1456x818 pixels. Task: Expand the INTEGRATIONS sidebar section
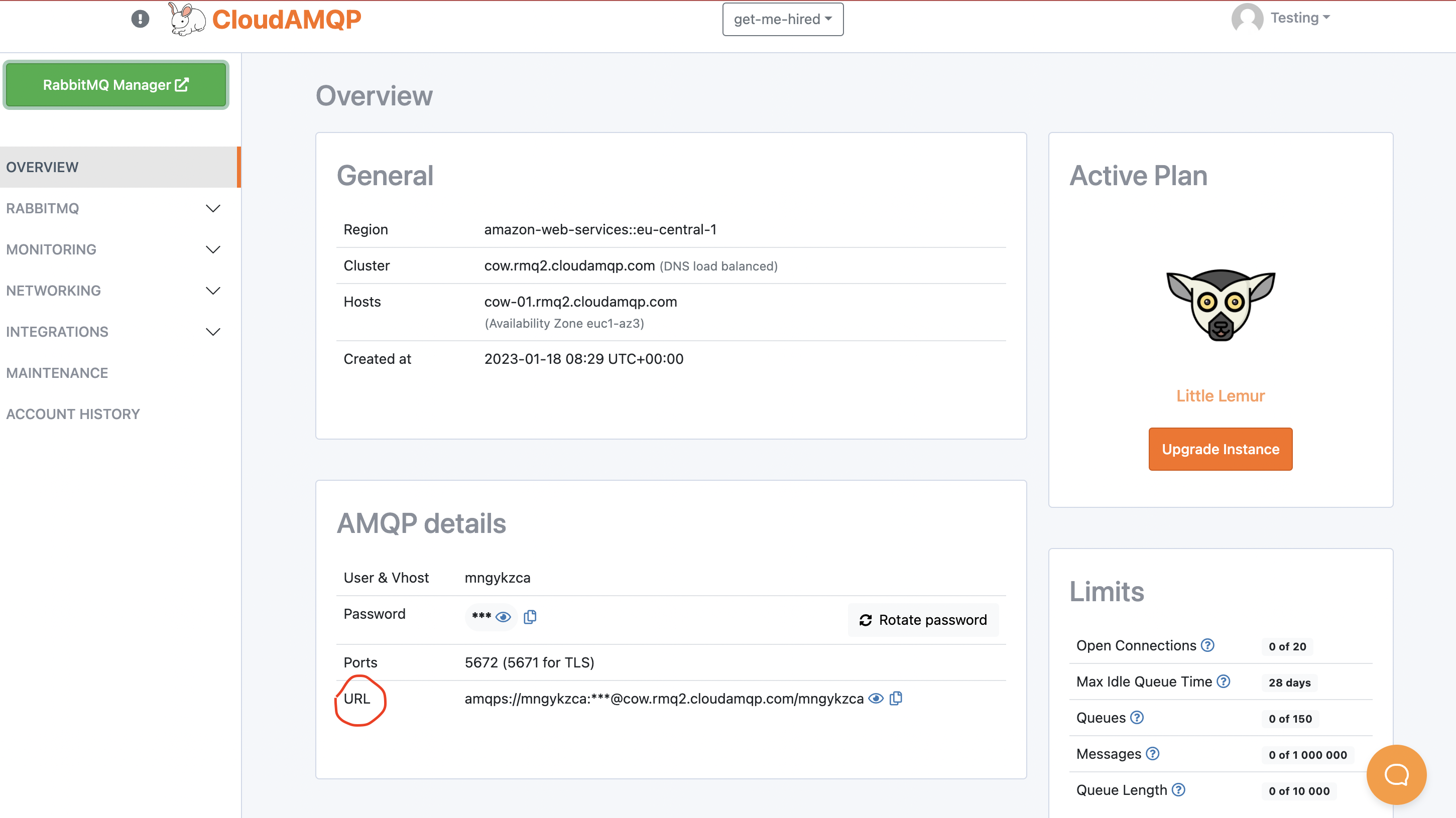coord(120,332)
